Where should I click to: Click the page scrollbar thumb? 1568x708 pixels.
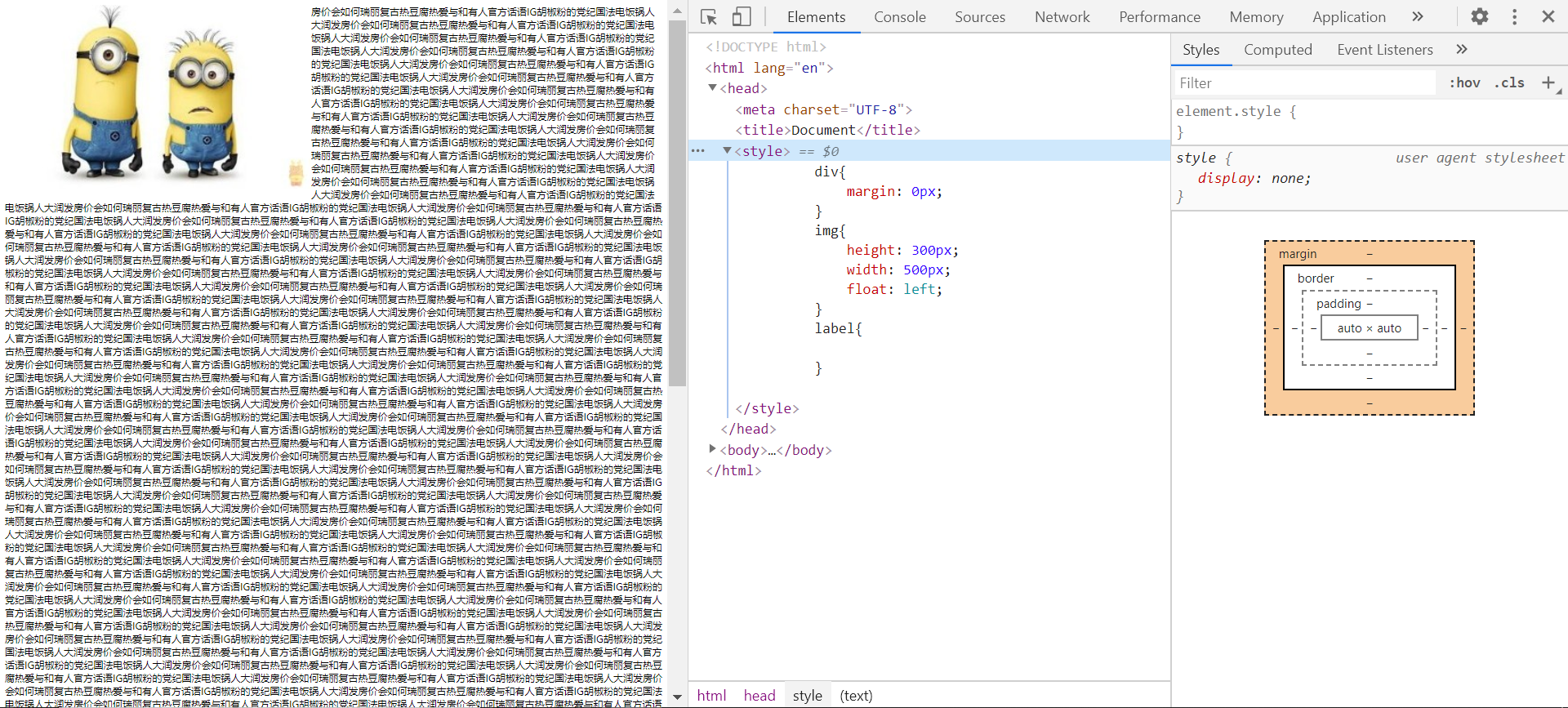tap(677, 203)
